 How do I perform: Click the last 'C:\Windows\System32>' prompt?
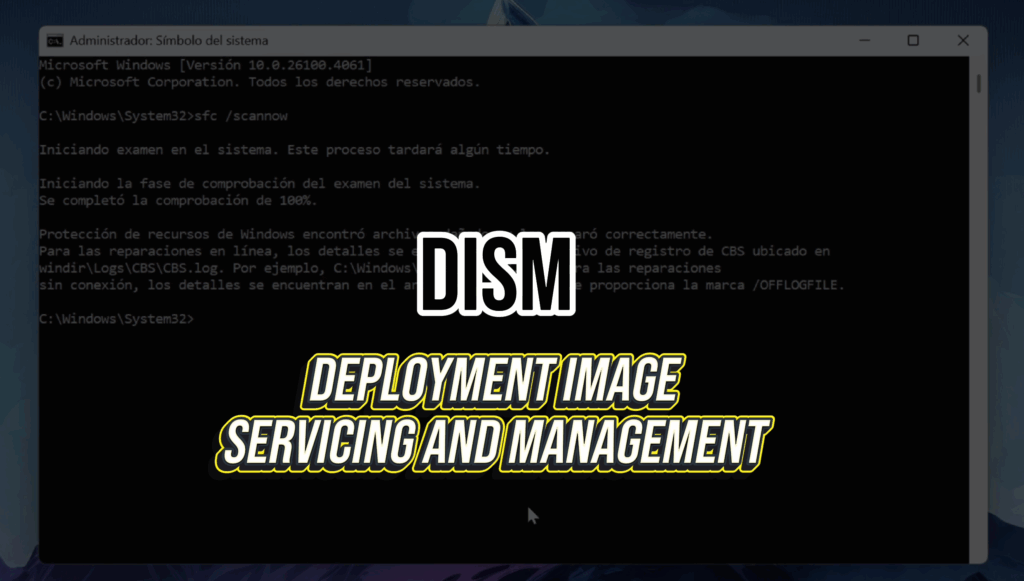pyautogui.click(x=116, y=319)
